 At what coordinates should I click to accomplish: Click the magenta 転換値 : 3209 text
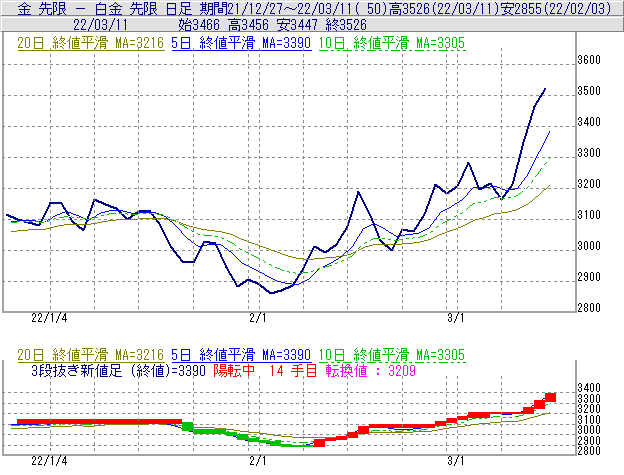point(370,371)
